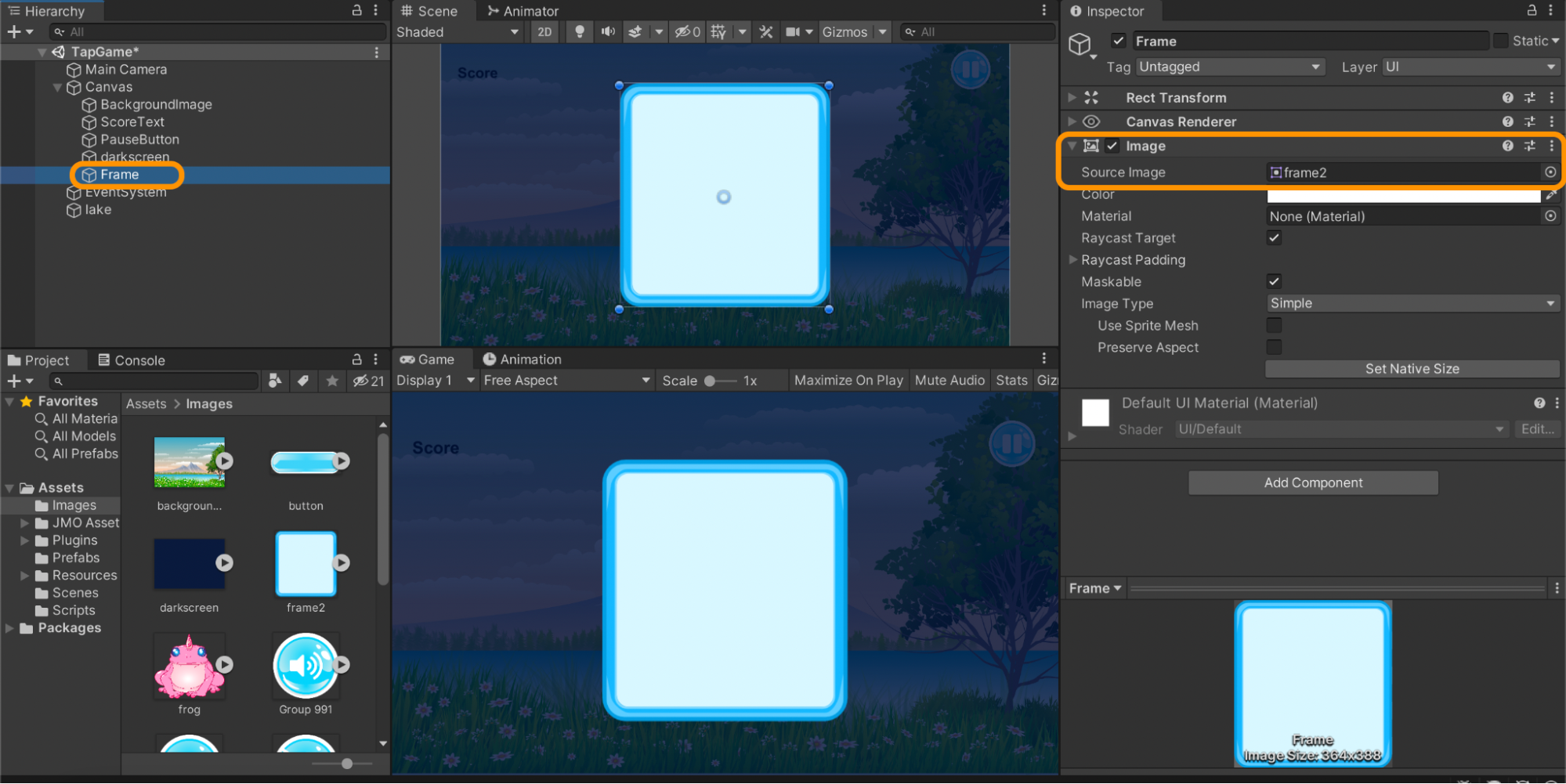Switch to the Animator tab

(523, 11)
